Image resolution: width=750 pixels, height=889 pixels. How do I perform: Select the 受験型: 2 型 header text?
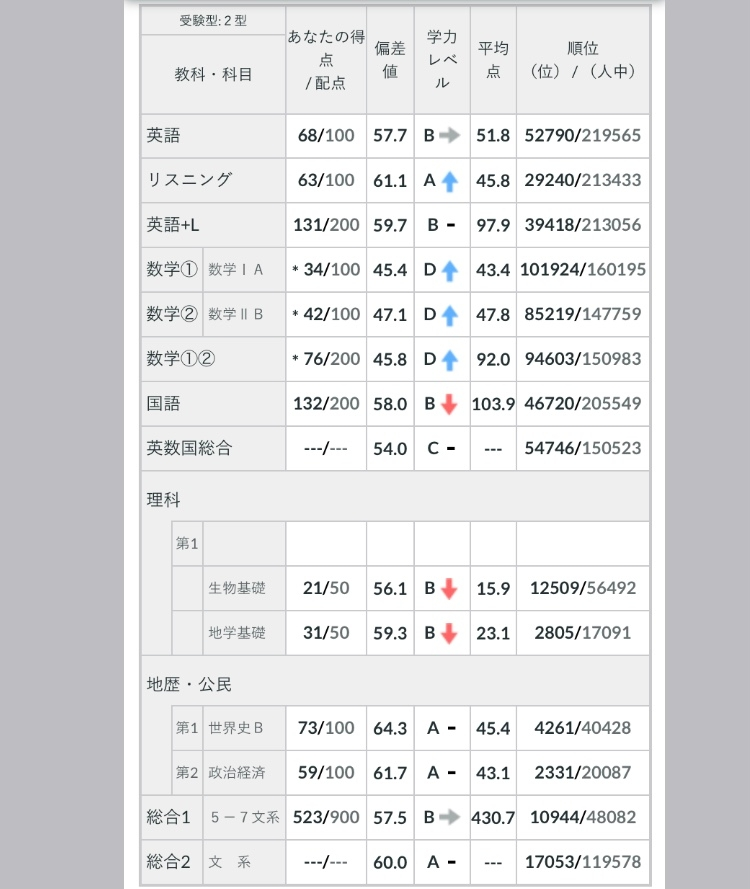click(x=213, y=21)
